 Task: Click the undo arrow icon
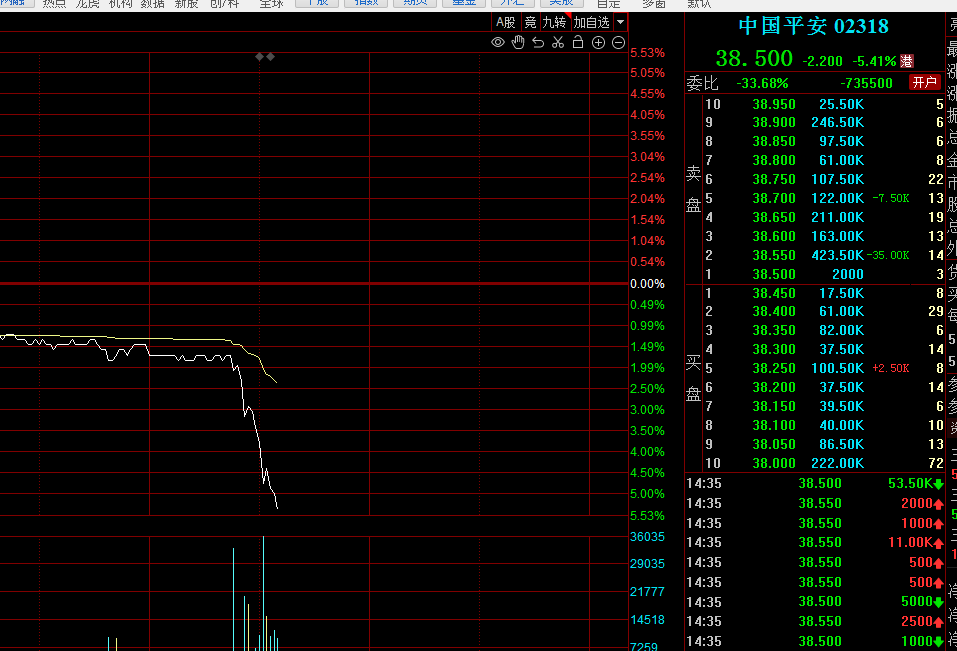(x=538, y=42)
